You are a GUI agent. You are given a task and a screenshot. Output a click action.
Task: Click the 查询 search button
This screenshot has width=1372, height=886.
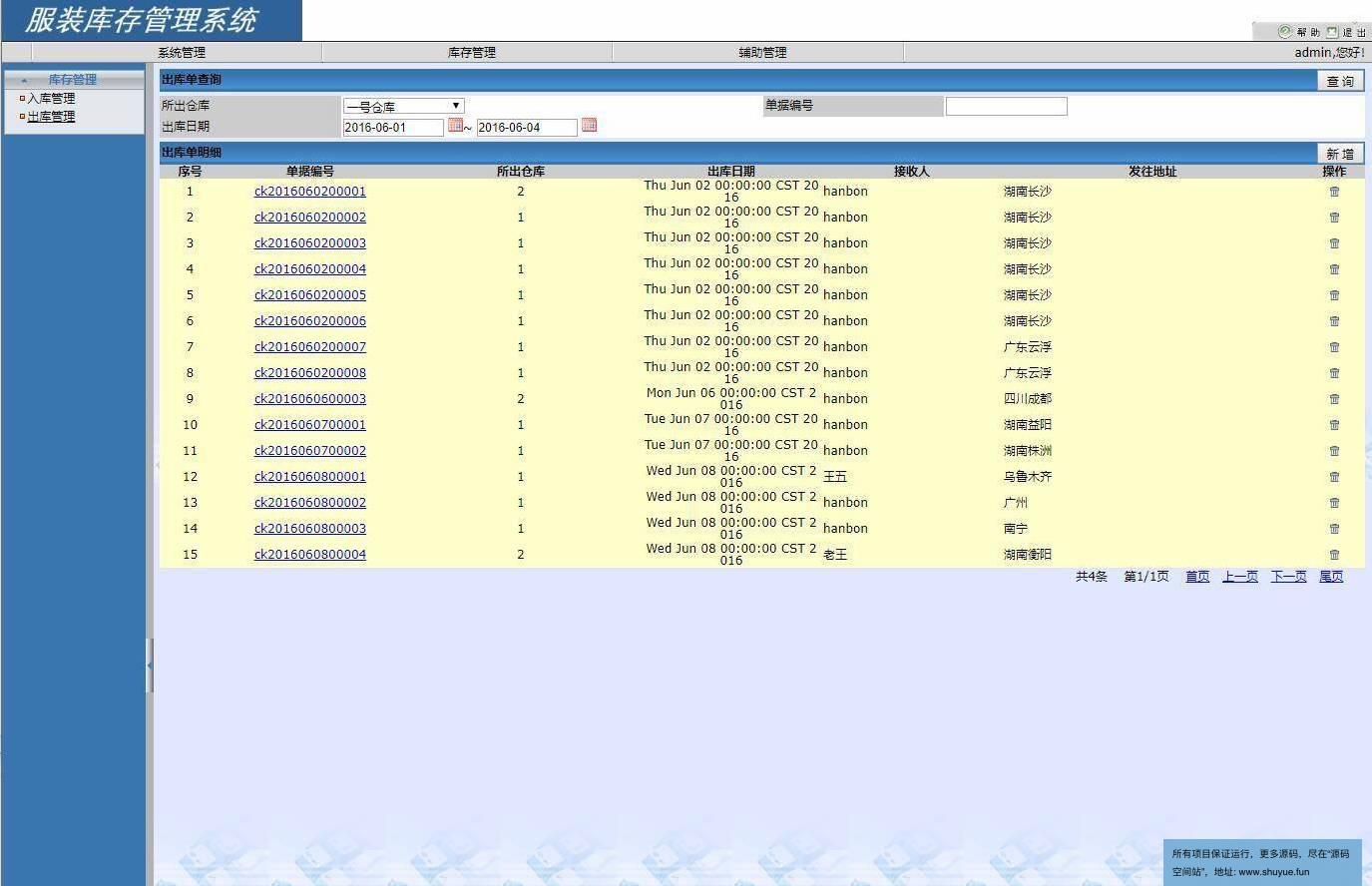[1340, 81]
